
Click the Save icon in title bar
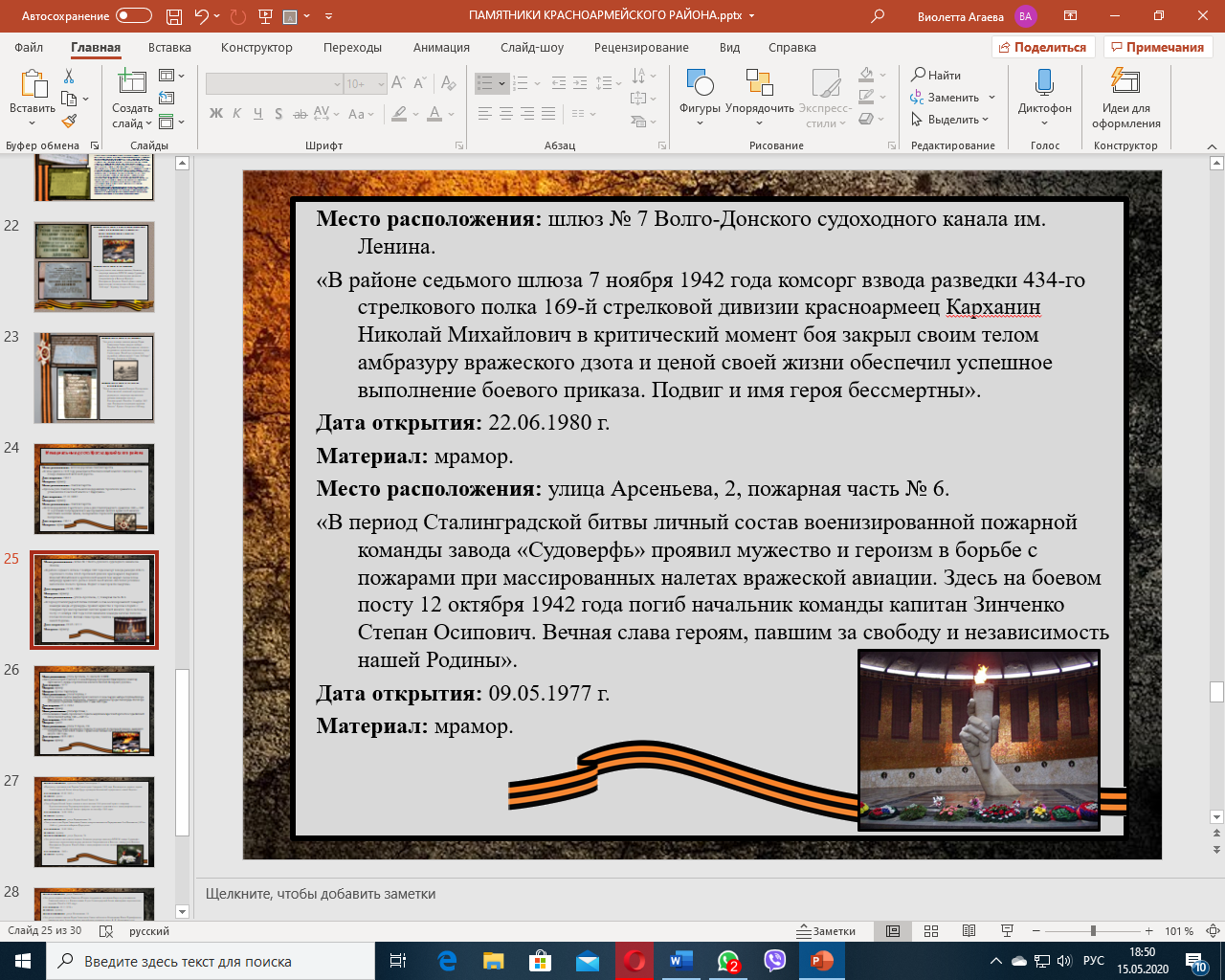point(173,16)
